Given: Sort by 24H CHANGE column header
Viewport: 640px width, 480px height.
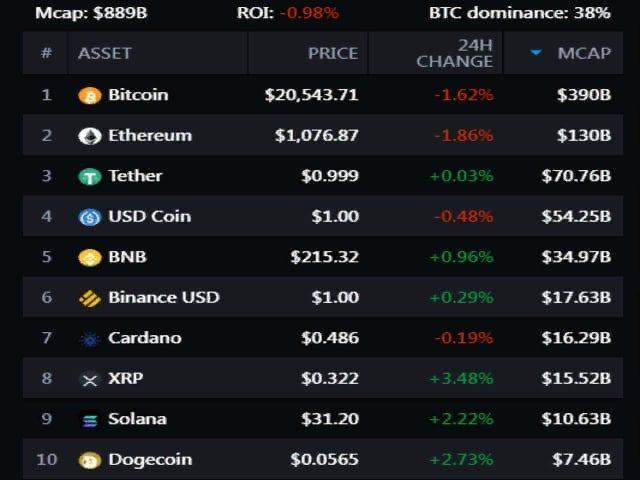Looking at the screenshot, I should pyautogui.click(x=455, y=53).
